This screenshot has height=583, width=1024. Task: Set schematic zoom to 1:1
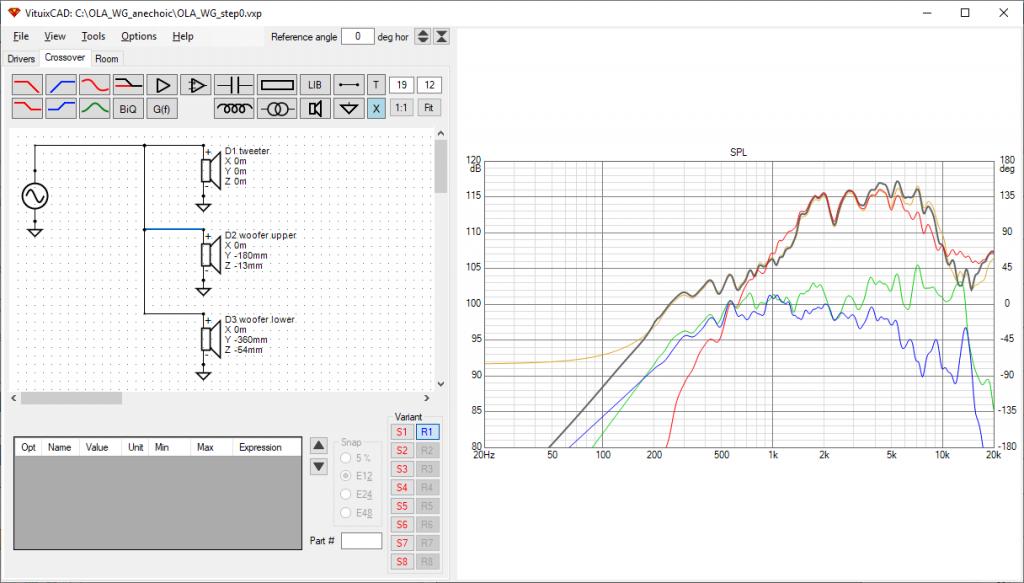402,108
